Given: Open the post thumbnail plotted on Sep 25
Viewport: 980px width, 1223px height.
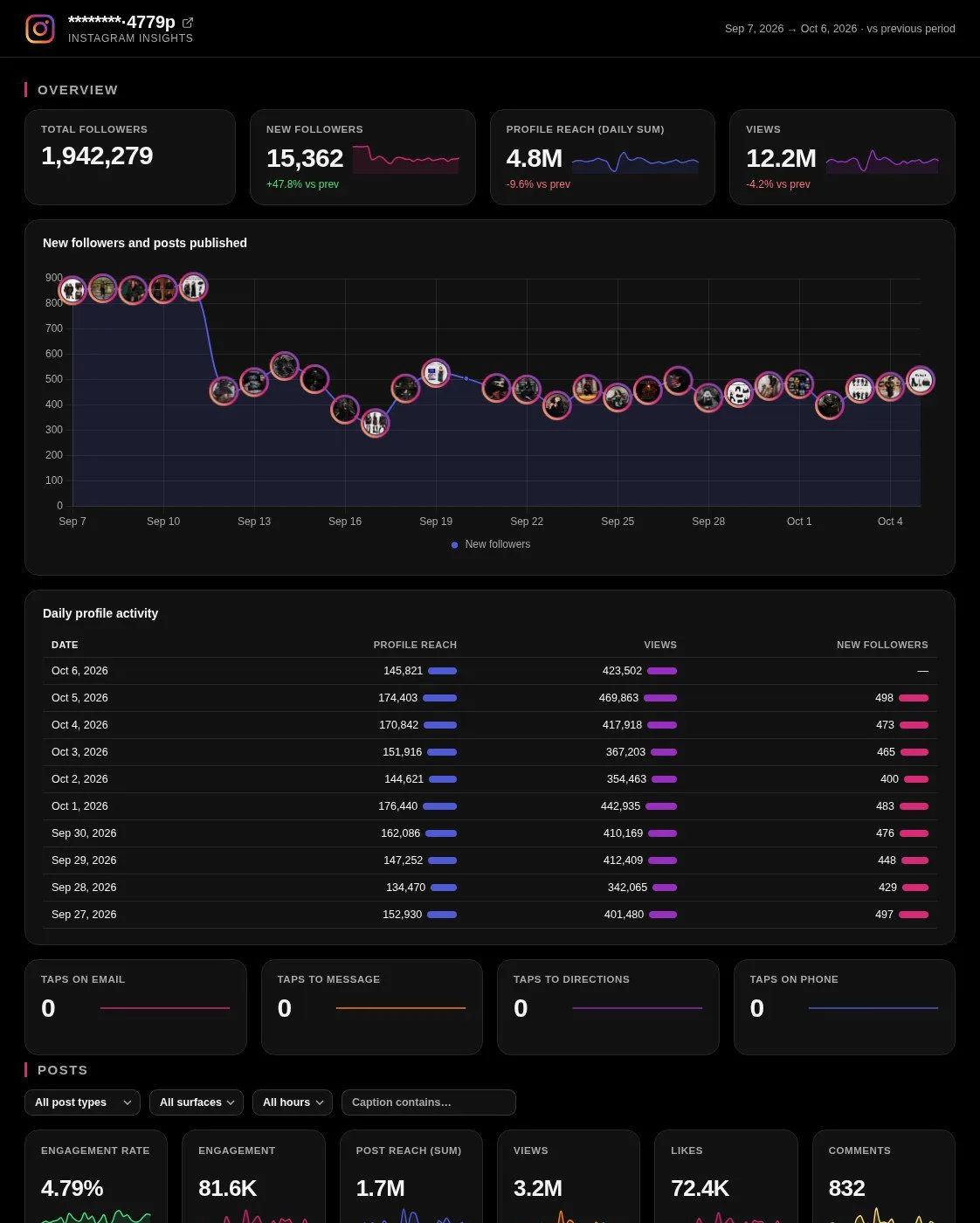Looking at the screenshot, I should point(618,397).
